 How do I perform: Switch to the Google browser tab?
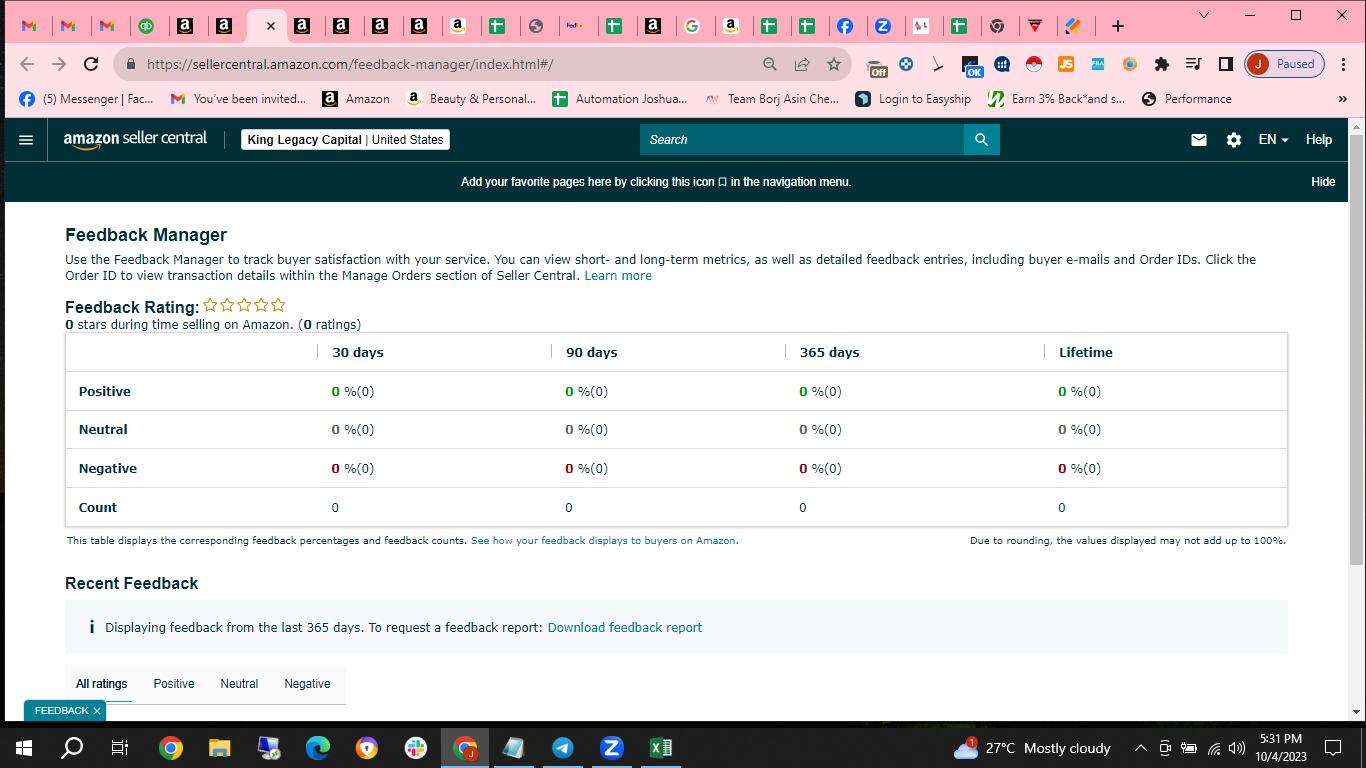[692, 26]
